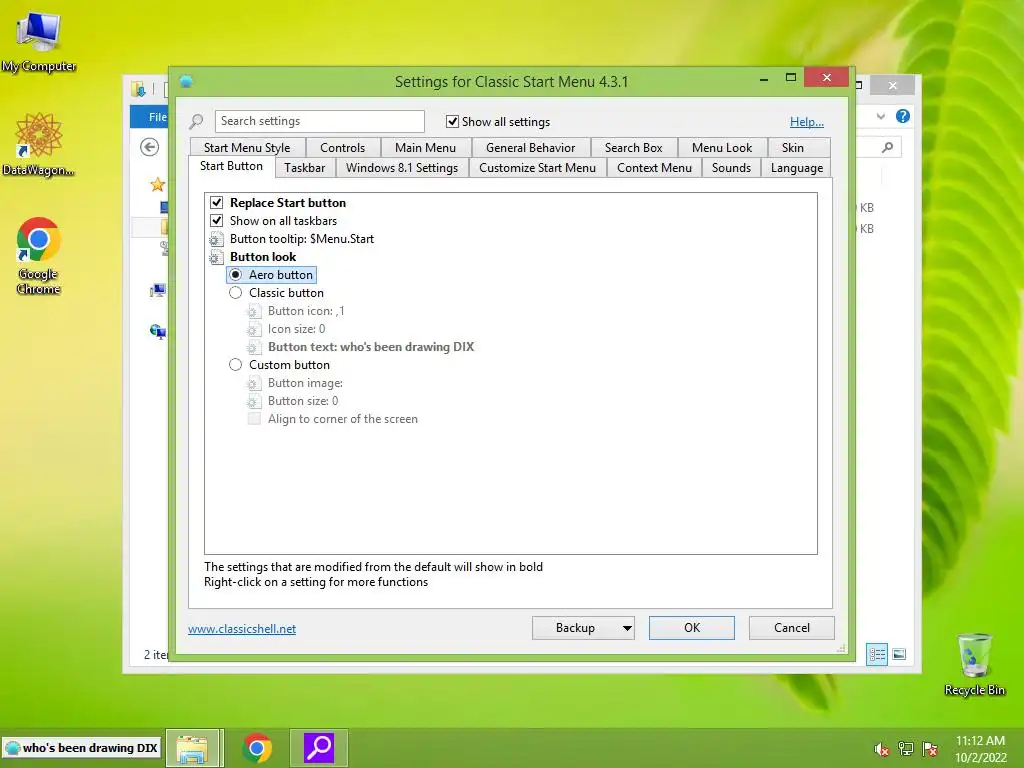Image resolution: width=1024 pixels, height=768 pixels.
Task: Expand the Explorer ribbon chevron
Action: click(881, 116)
